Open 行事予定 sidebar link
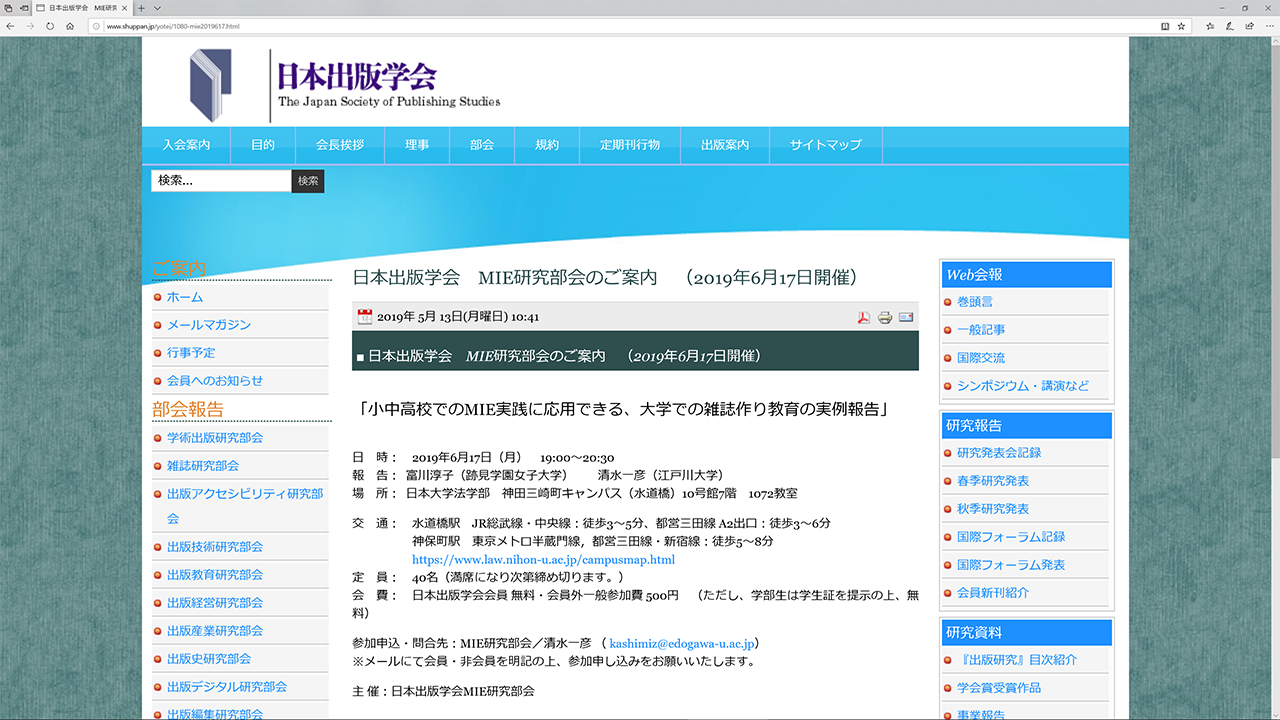 click(191, 353)
